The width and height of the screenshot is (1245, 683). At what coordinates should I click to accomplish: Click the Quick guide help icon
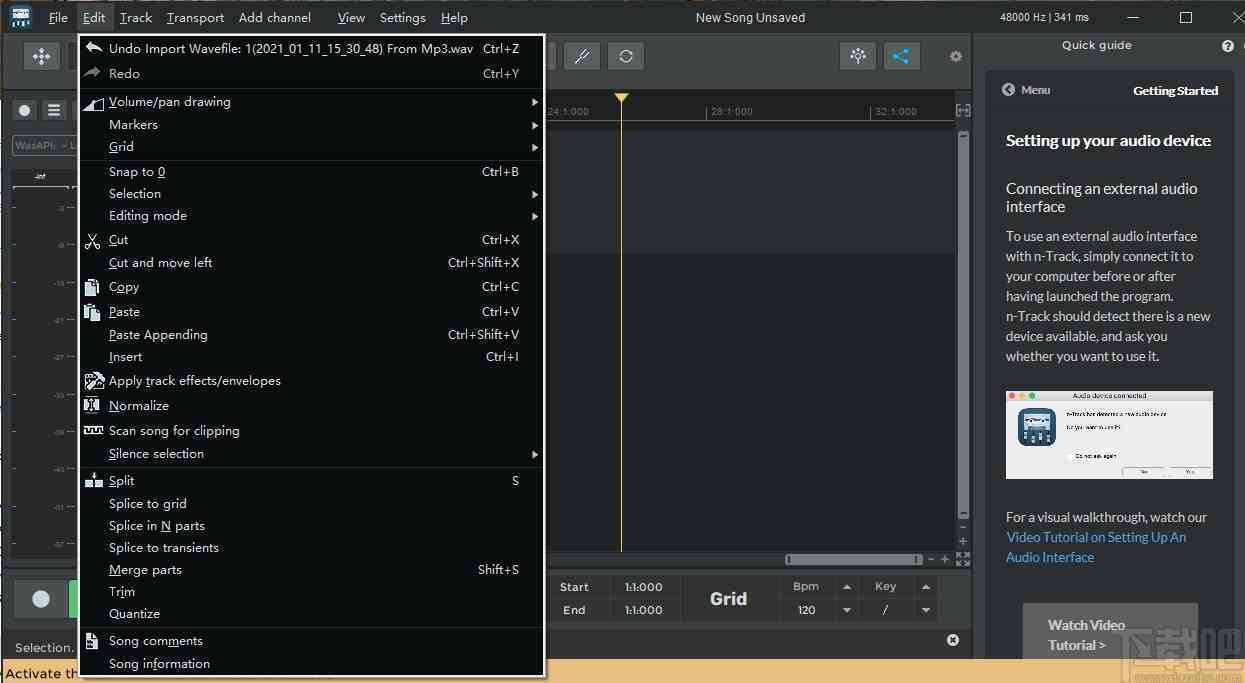tap(1228, 46)
